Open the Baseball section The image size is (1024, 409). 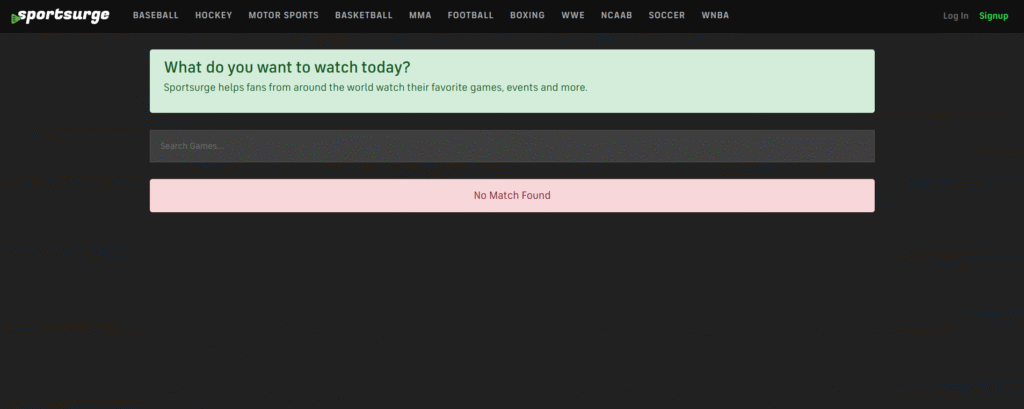155,16
